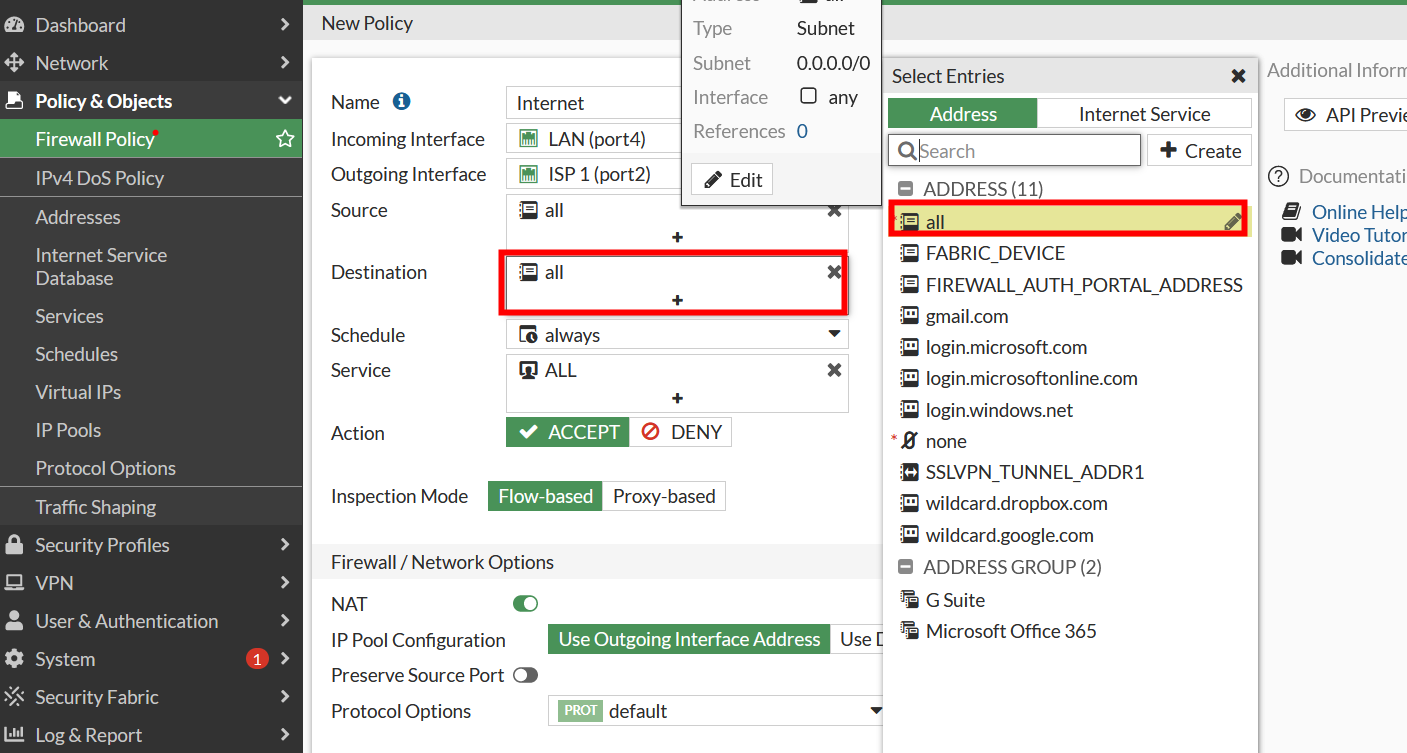Image resolution: width=1407 pixels, height=753 pixels.
Task: Click the eye icon for API Preview
Action: [1305, 115]
